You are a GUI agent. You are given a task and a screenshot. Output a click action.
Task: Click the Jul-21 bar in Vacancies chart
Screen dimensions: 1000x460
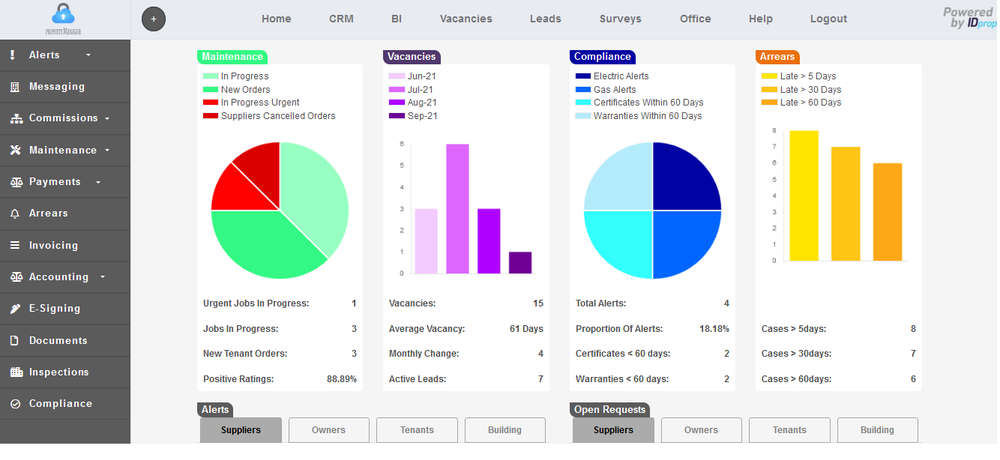[x=458, y=209]
